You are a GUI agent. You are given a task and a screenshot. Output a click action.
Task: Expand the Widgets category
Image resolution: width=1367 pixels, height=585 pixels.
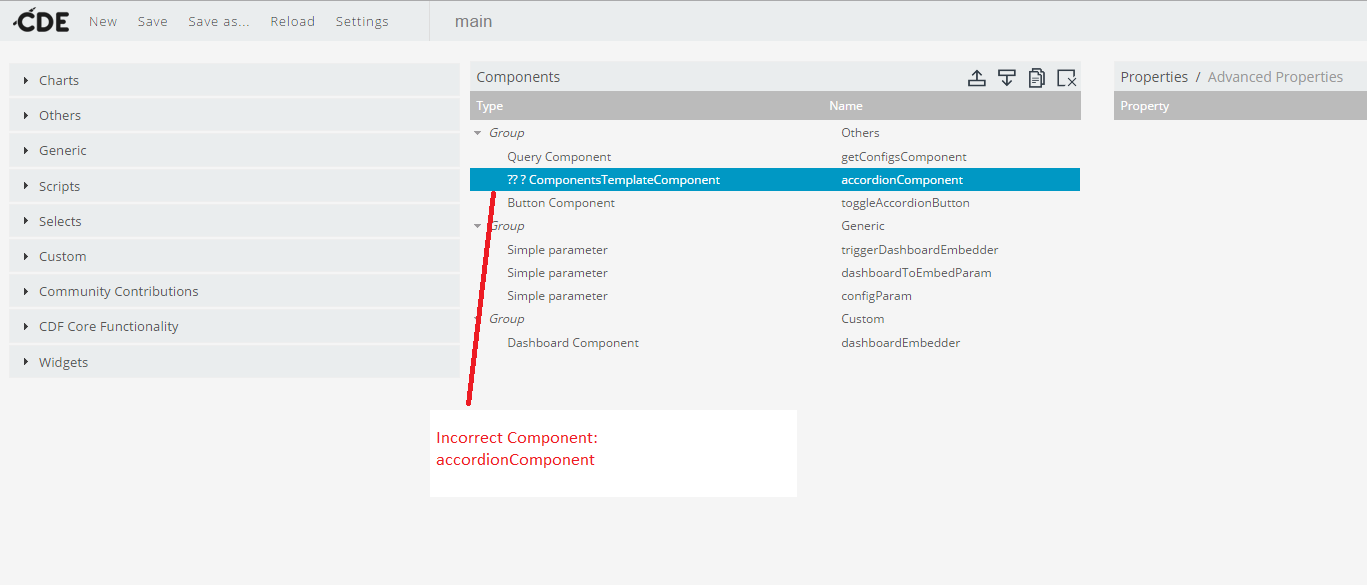coord(234,362)
